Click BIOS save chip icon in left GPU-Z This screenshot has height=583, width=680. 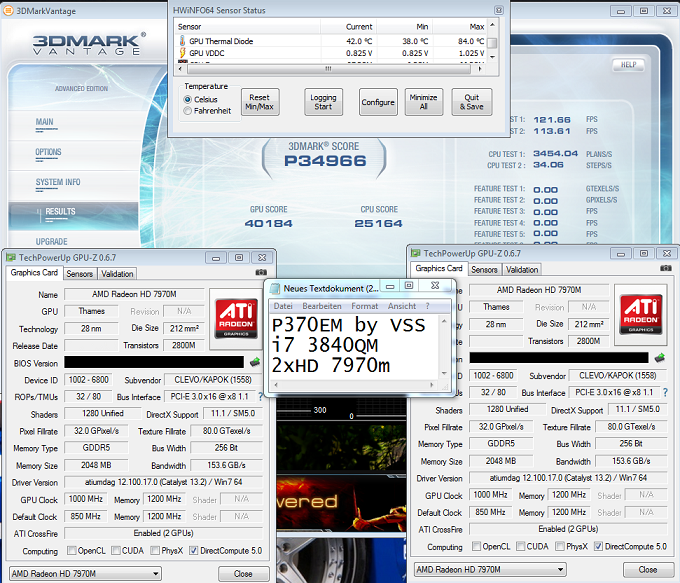[x=255, y=361]
